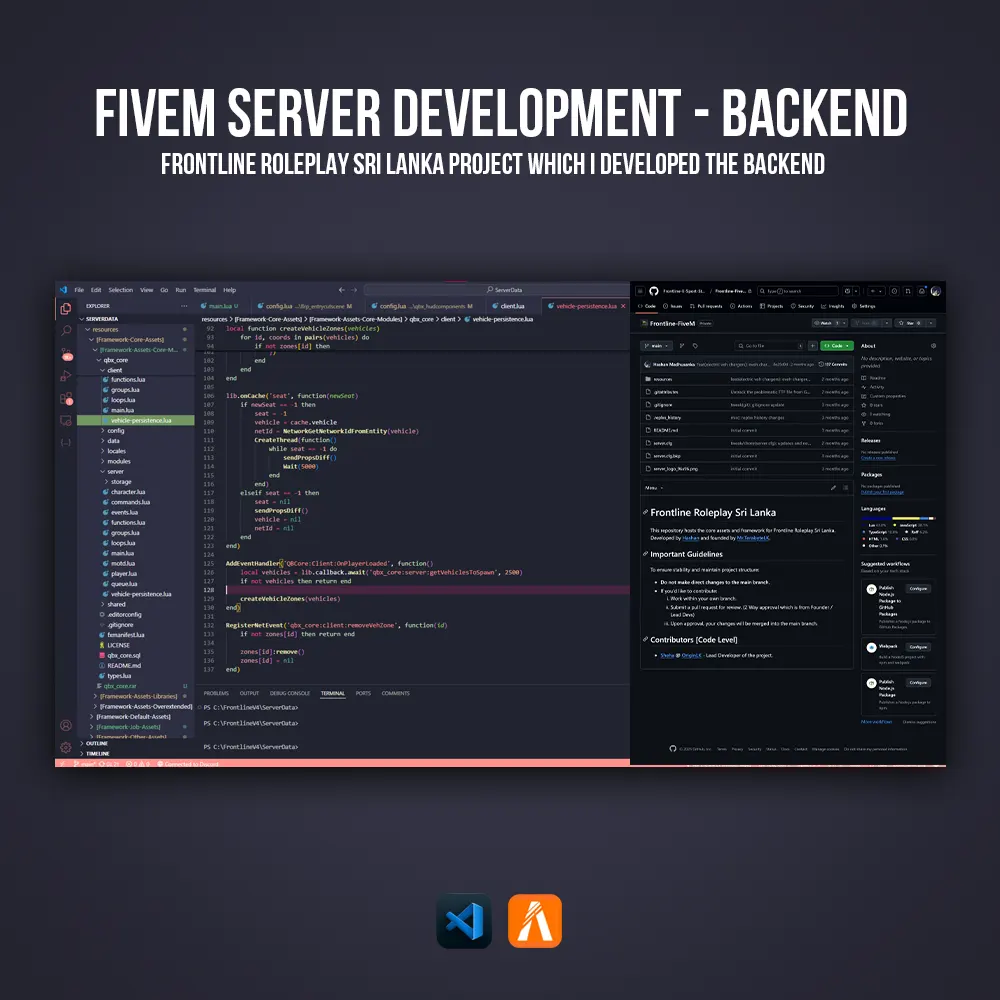Image resolution: width=1000 pixels, height=1000 pixels.
Task: Click the pencil icon to edit the README
Action: tap(833, 488)
